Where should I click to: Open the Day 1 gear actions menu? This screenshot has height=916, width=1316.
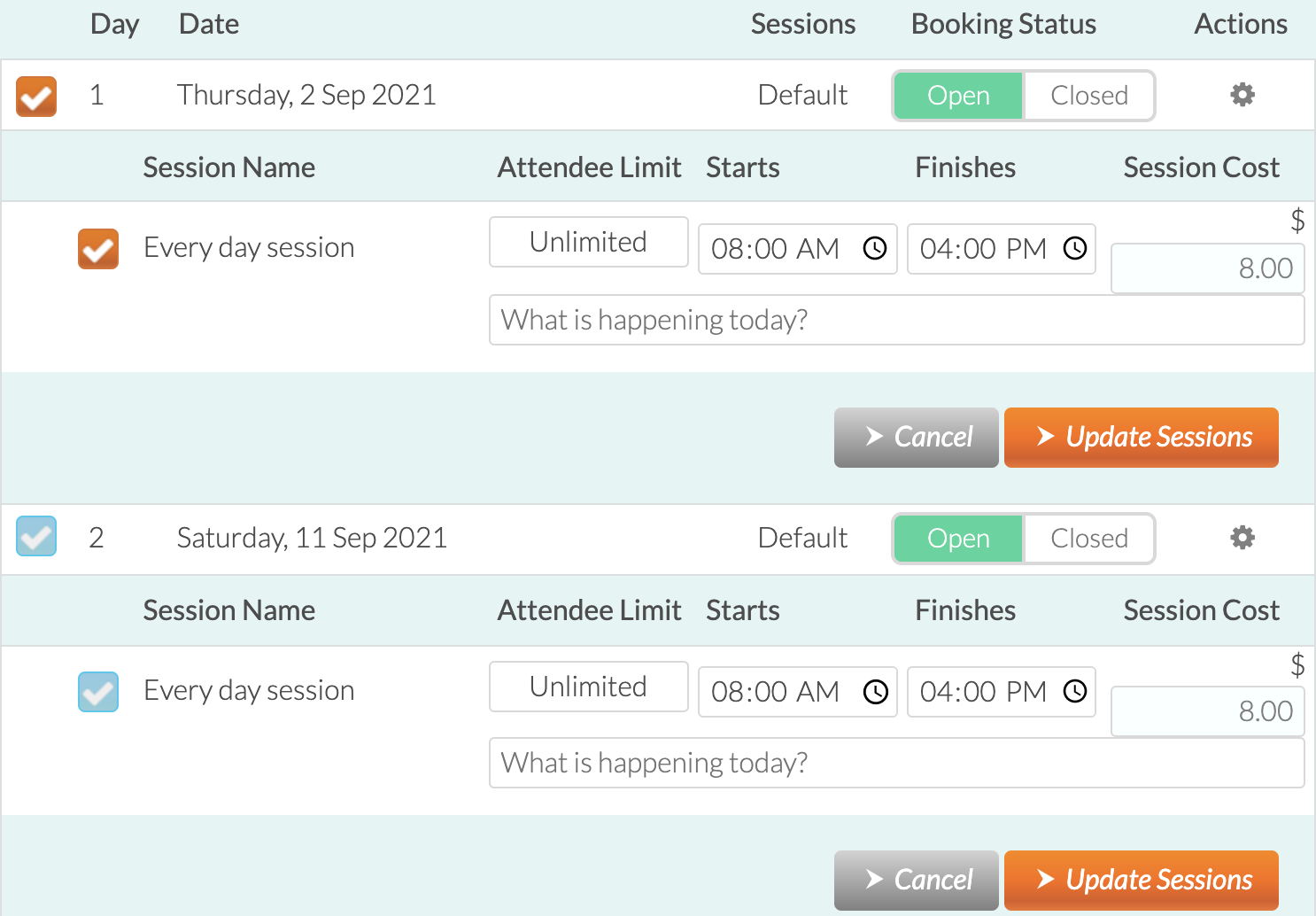(x=1242, y=95)
